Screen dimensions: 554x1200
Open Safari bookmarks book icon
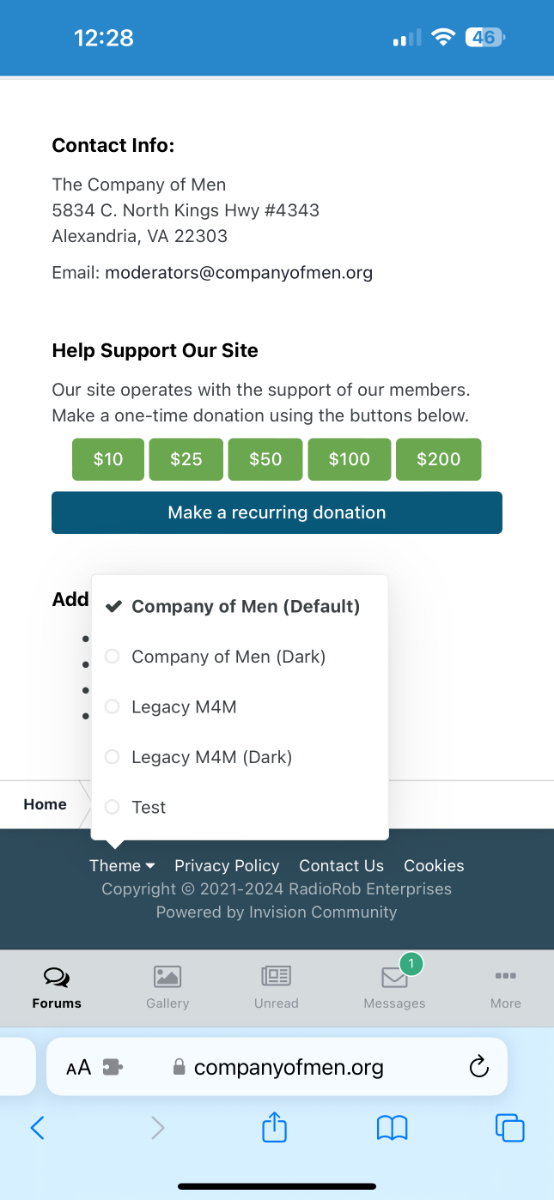(392, 1129)
